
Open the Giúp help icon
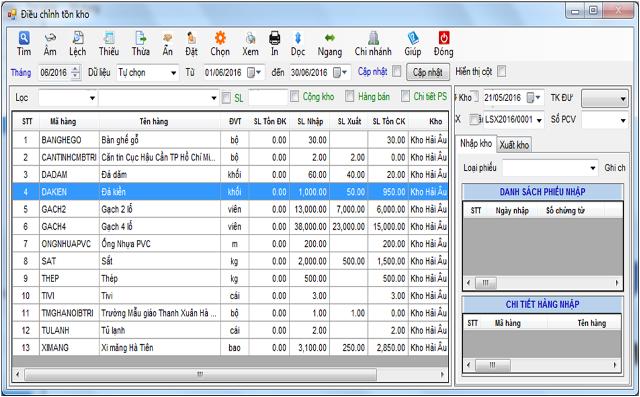[413, 38]
